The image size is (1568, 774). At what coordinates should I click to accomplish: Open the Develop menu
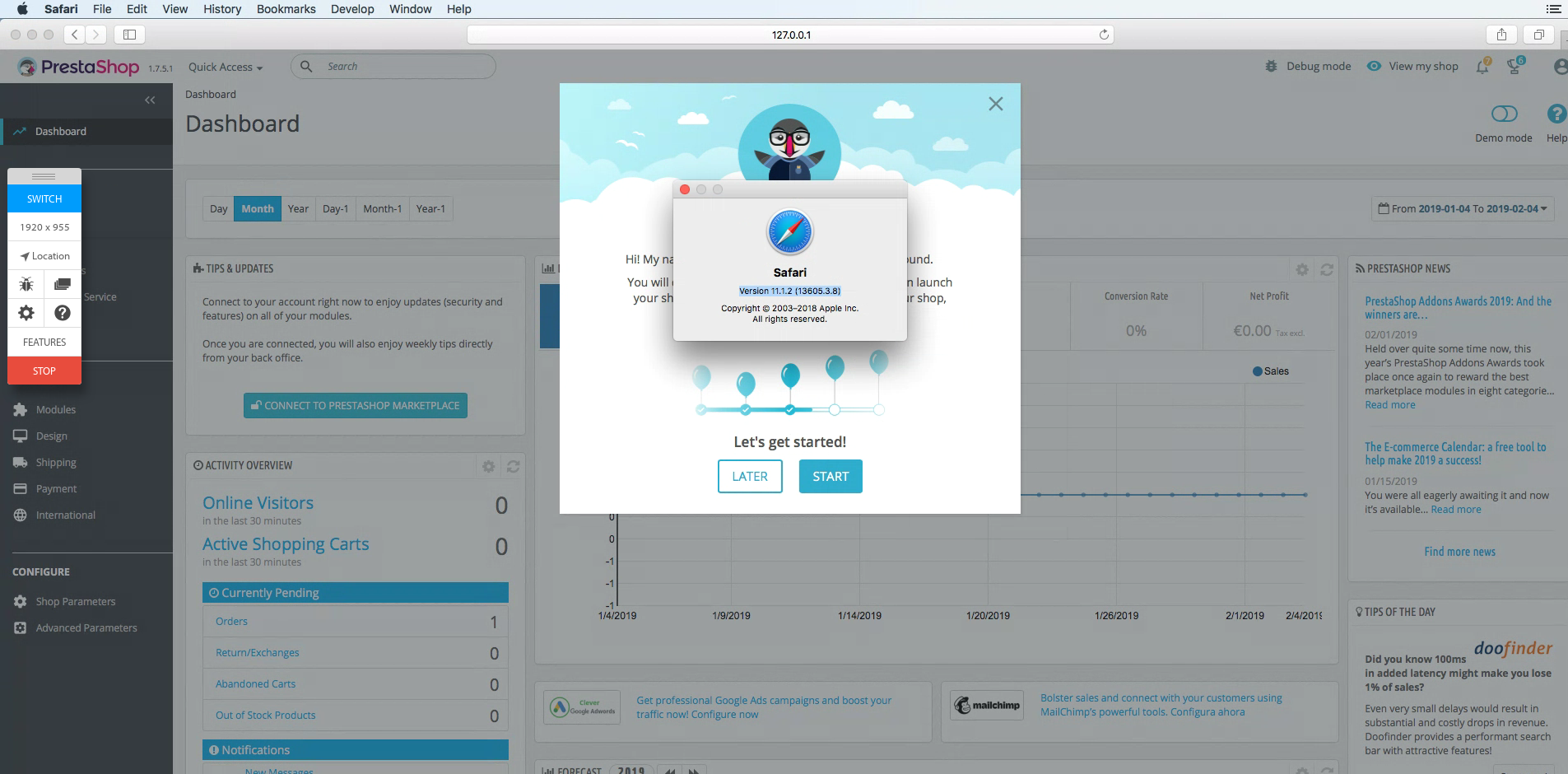coord(352,9)
